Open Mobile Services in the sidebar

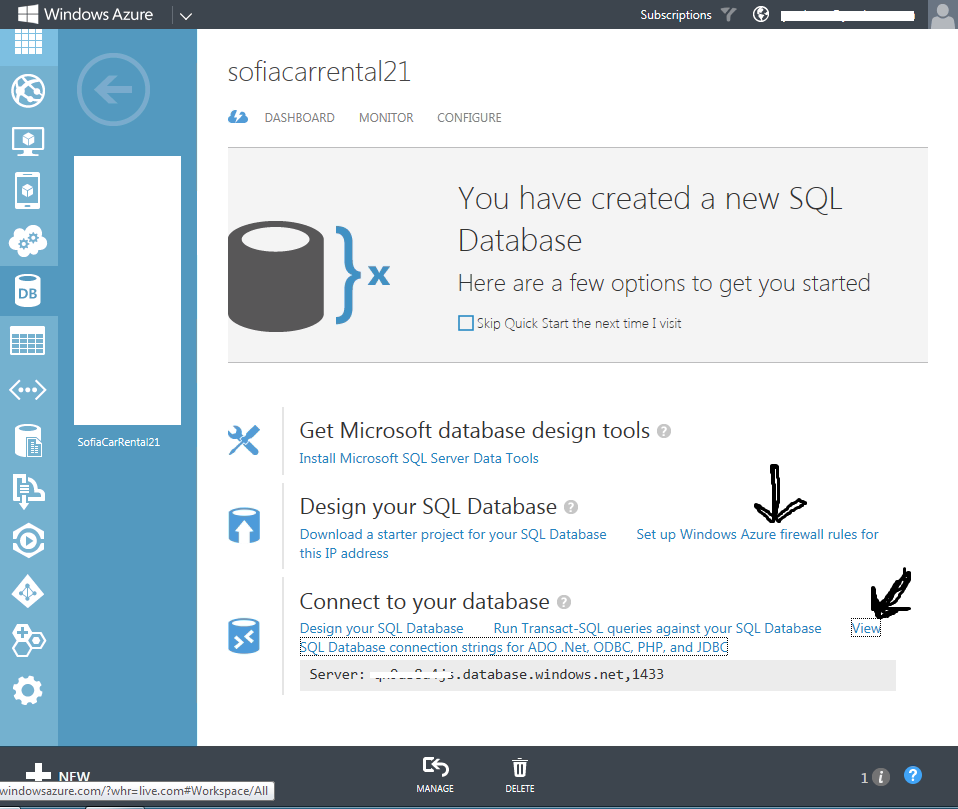tap(28, 190)
